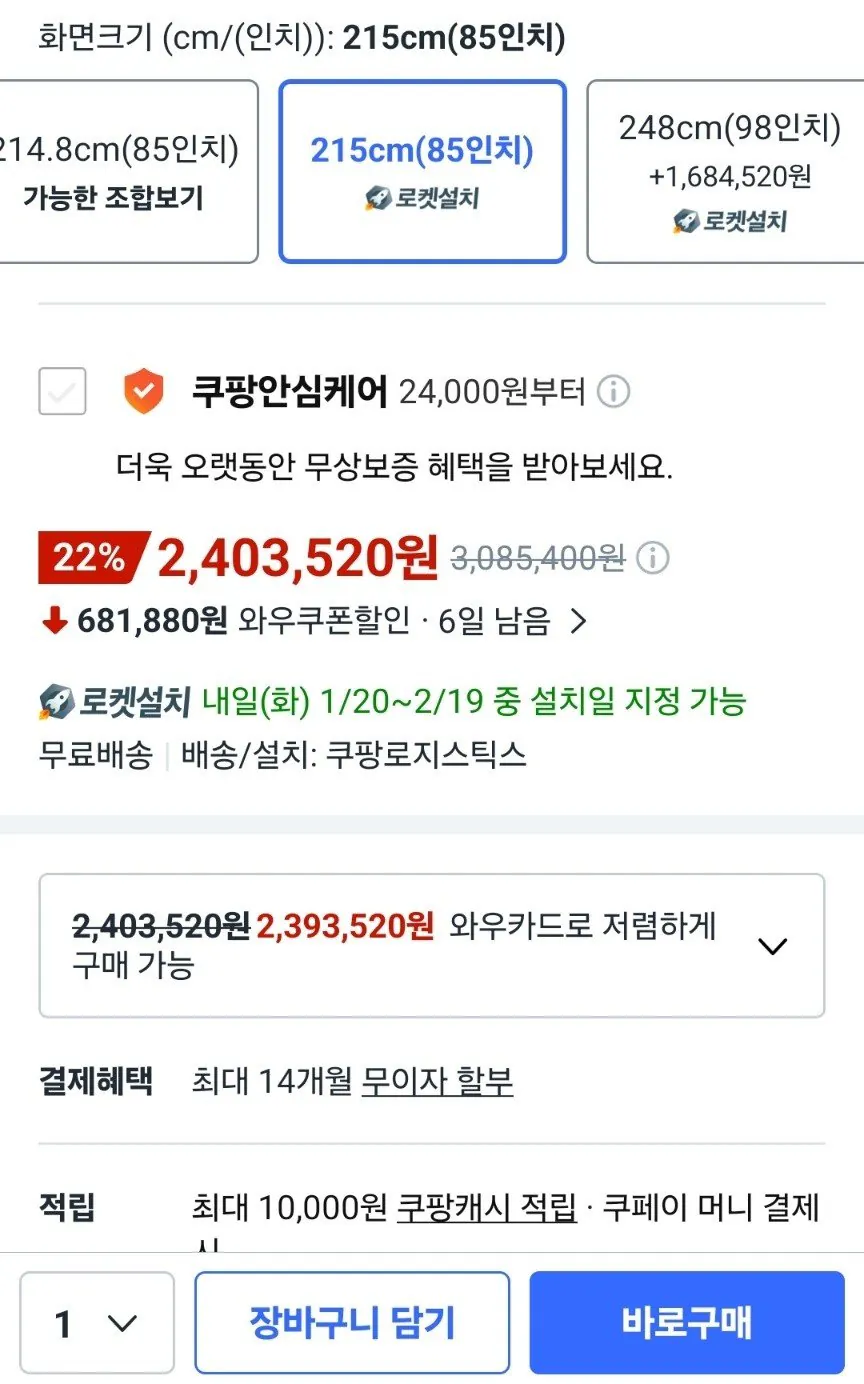864x1384 pixels.
Task: Open the quantity dropdown showing 1
Action: (x=96, y=1321)
